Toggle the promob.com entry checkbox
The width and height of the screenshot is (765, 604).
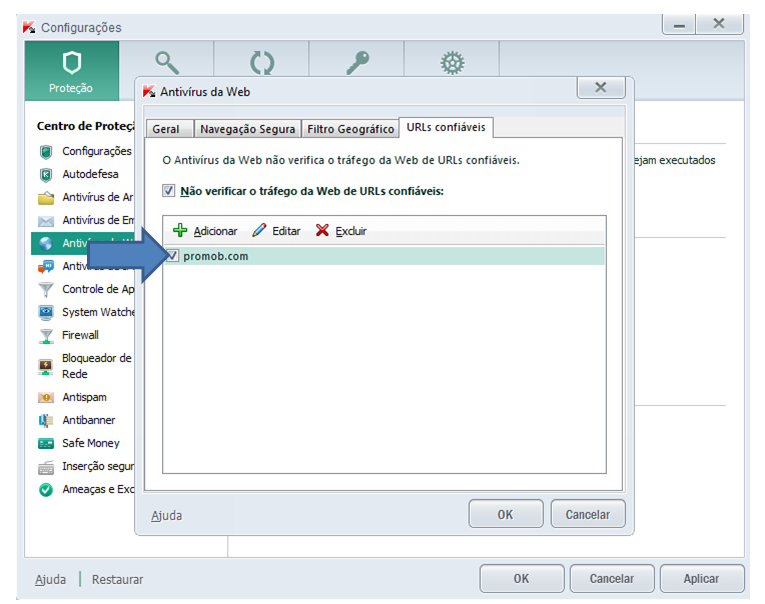pos(173,256)
